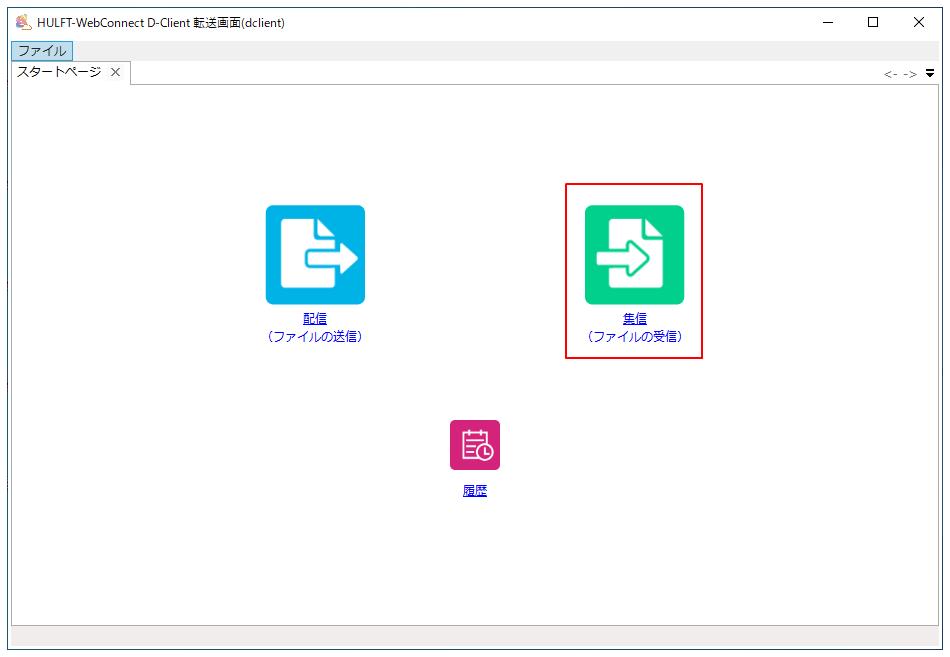950x657 pixels.
Task: Open the 配信 link
Action: [315, 318]
